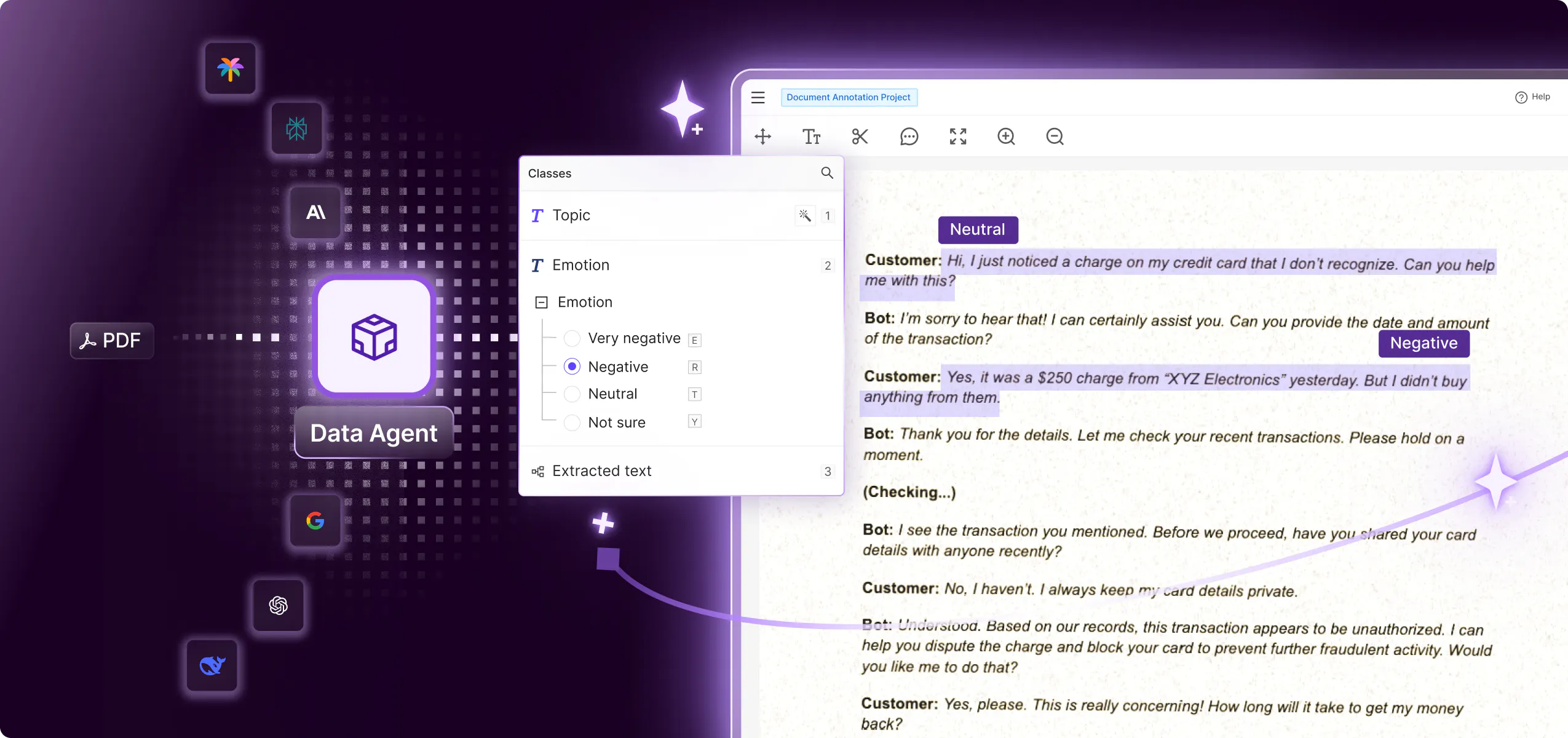Click the Neutral annotation tag on document
Image resolution: width=1568 pixels, height=738 pixels.
pyautogui.click(x=977, y=229)
